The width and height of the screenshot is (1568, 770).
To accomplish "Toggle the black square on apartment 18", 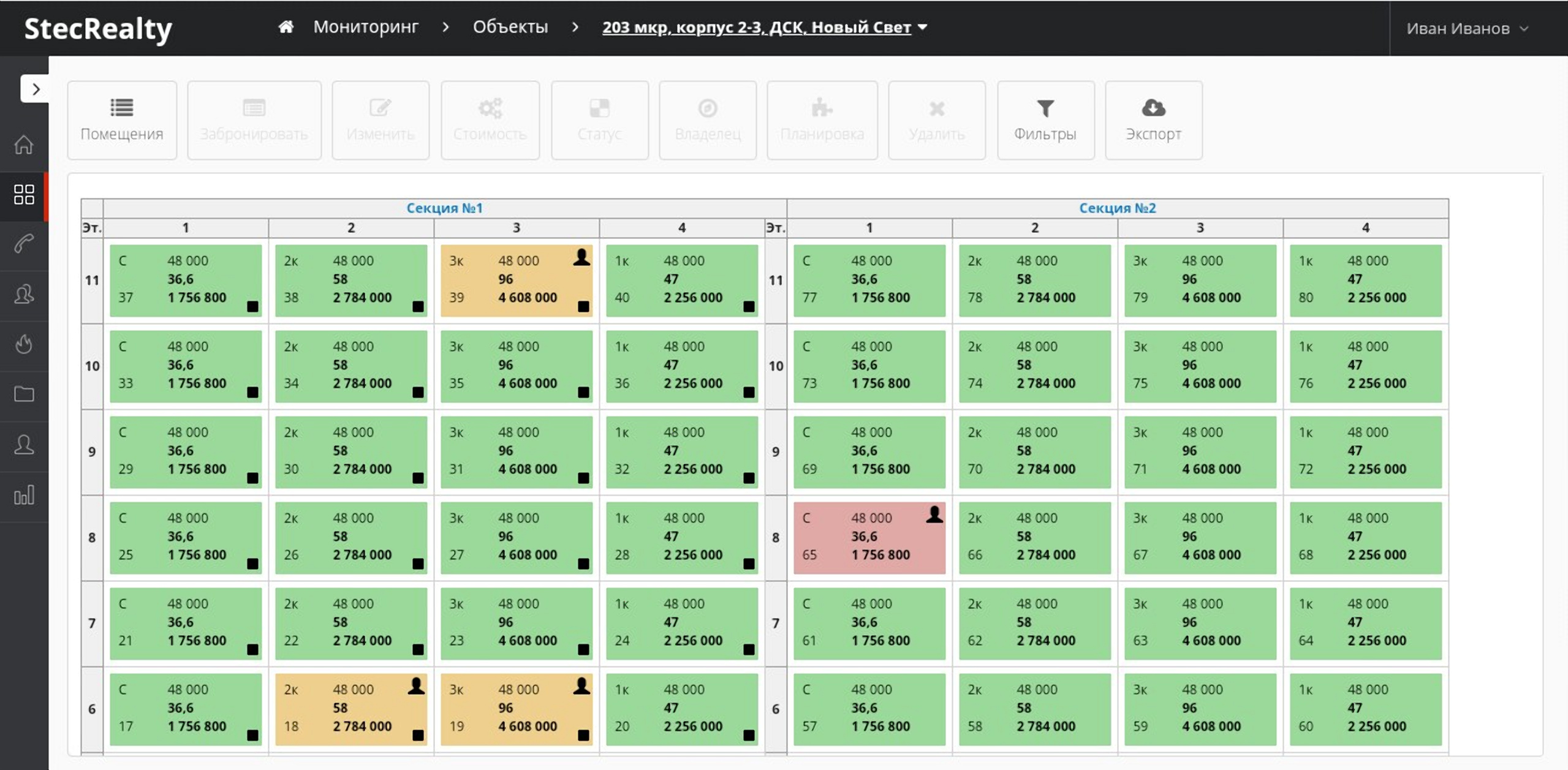I will point(418,735).
